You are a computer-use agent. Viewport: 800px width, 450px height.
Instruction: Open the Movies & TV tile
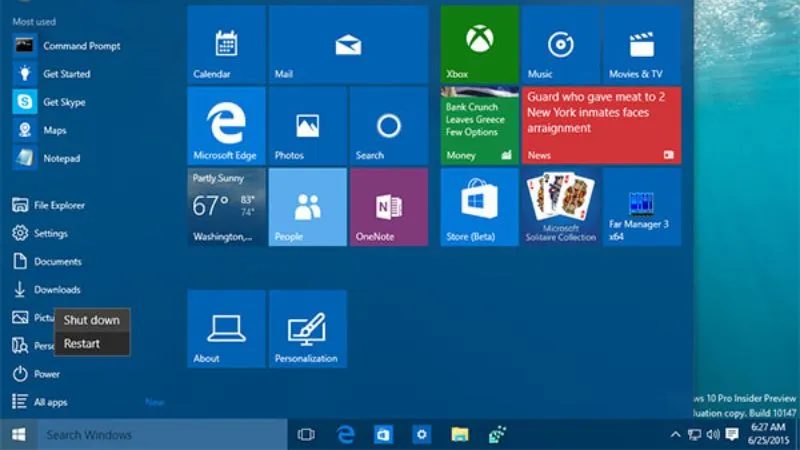641,44
